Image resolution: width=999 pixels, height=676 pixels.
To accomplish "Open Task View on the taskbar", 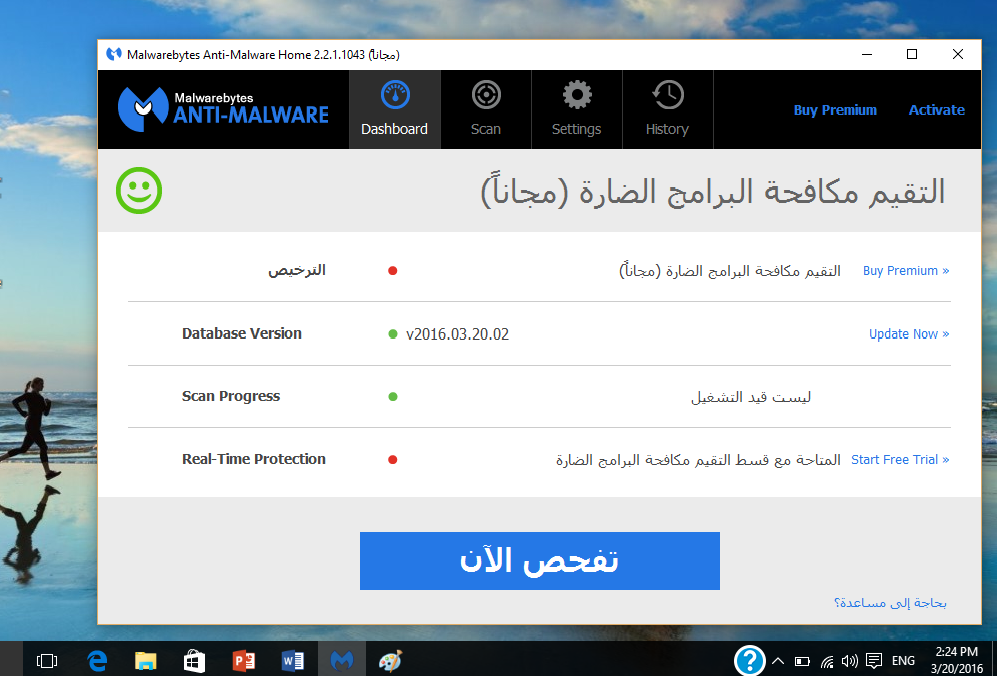I will tap(47, 661).
